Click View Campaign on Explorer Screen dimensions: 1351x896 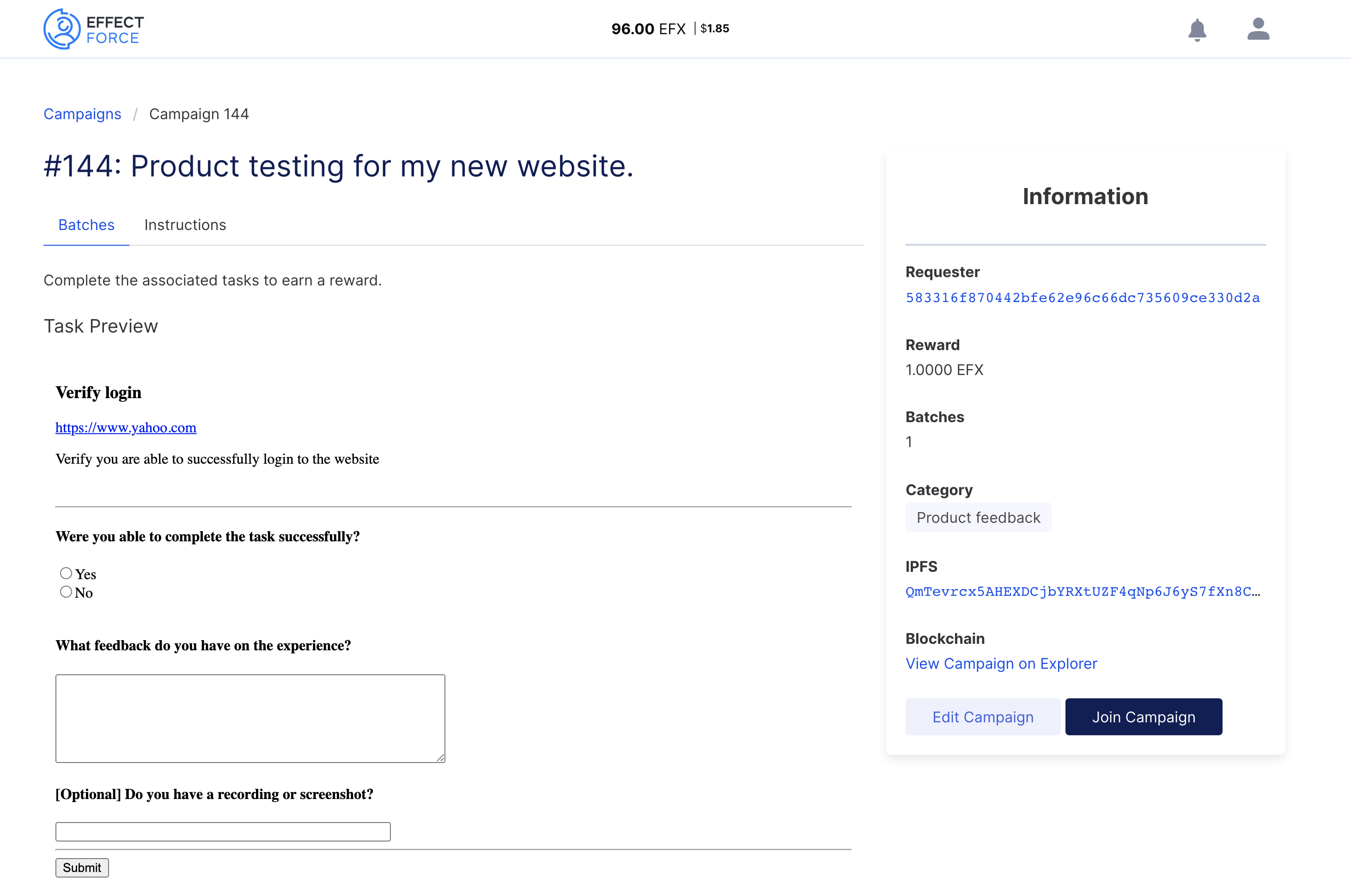(x=1001, y=663)
